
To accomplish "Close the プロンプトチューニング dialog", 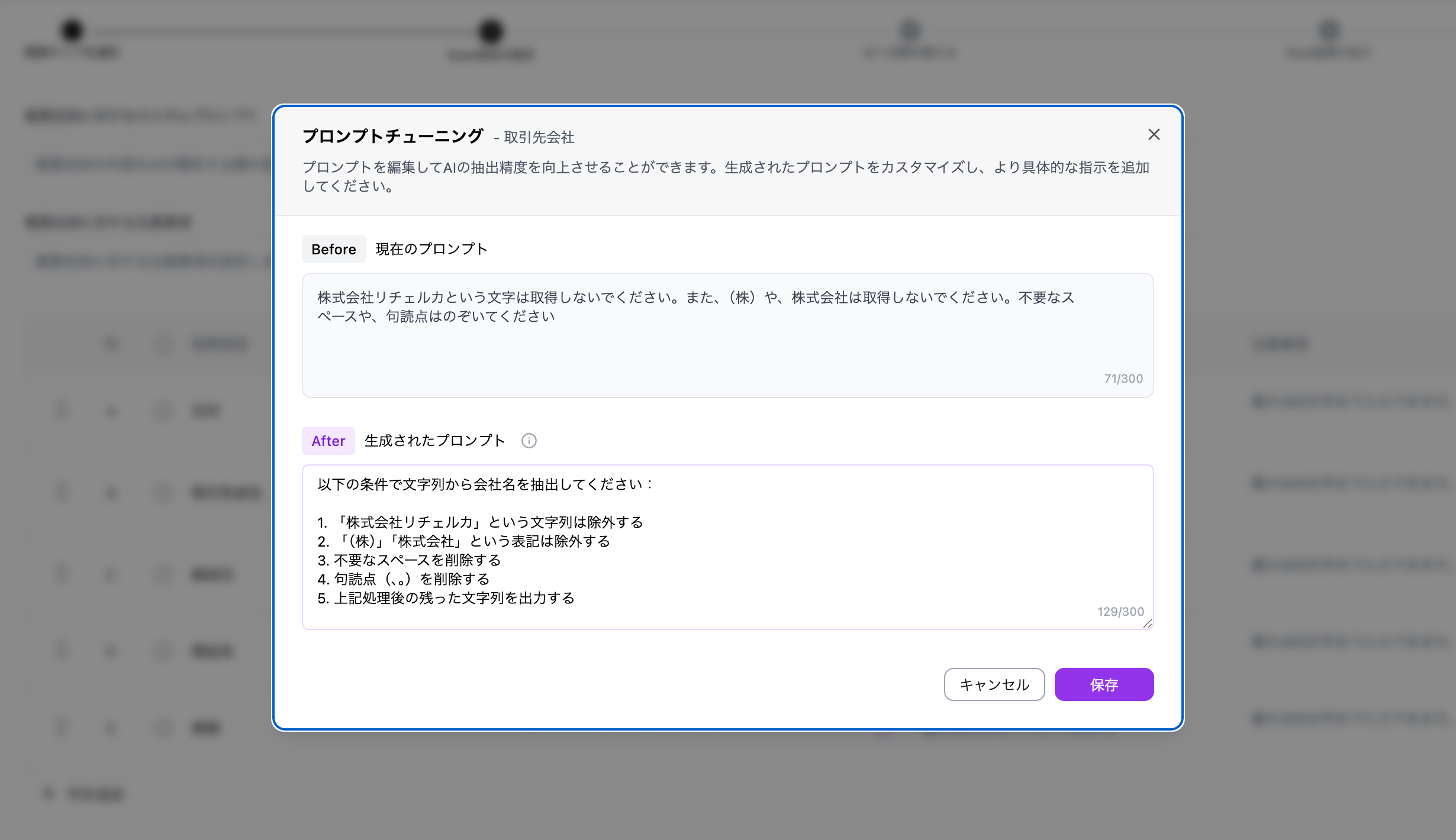I will (1155, 134).
